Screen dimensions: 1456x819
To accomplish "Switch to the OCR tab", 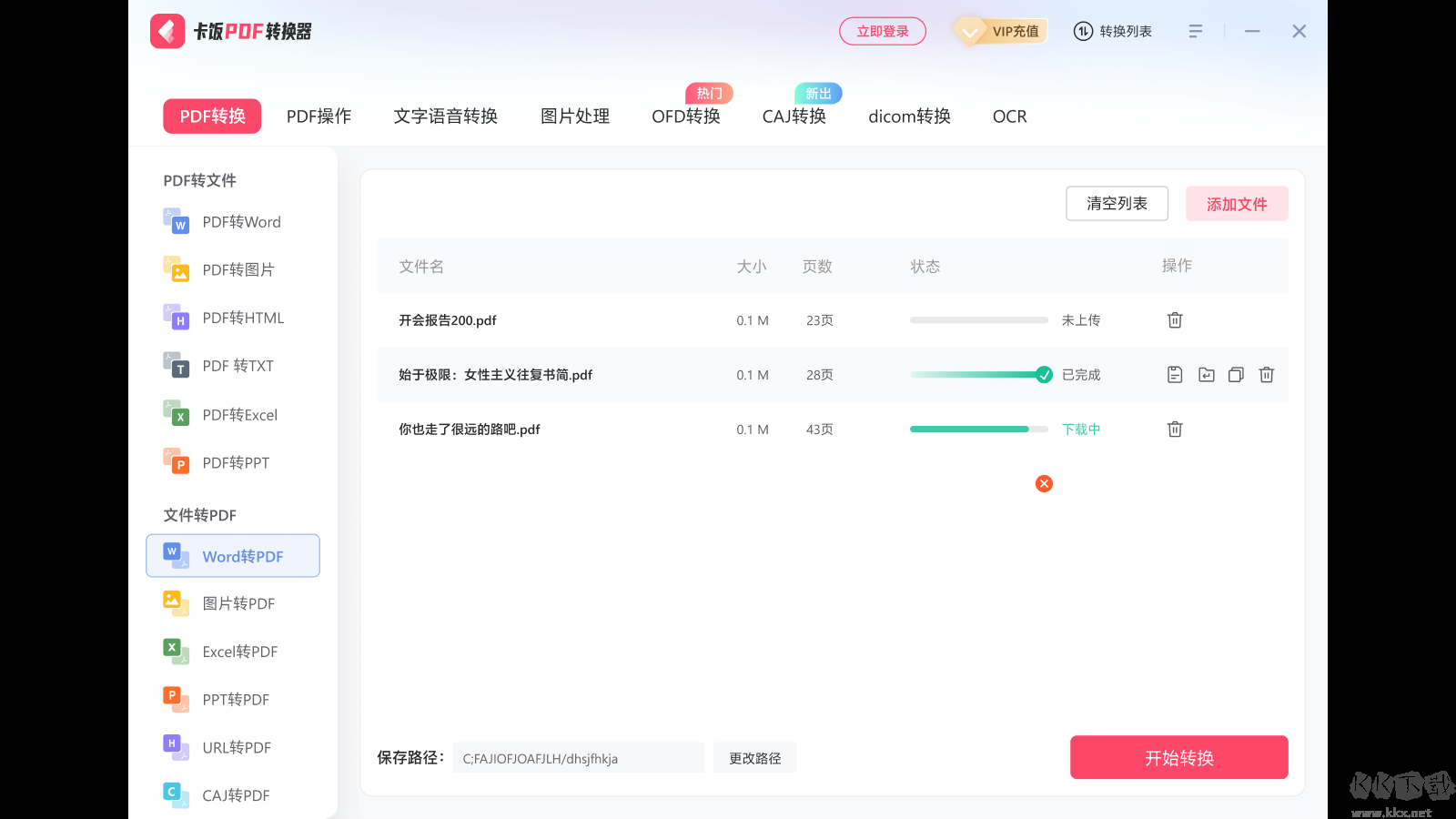I will 1009,116.
